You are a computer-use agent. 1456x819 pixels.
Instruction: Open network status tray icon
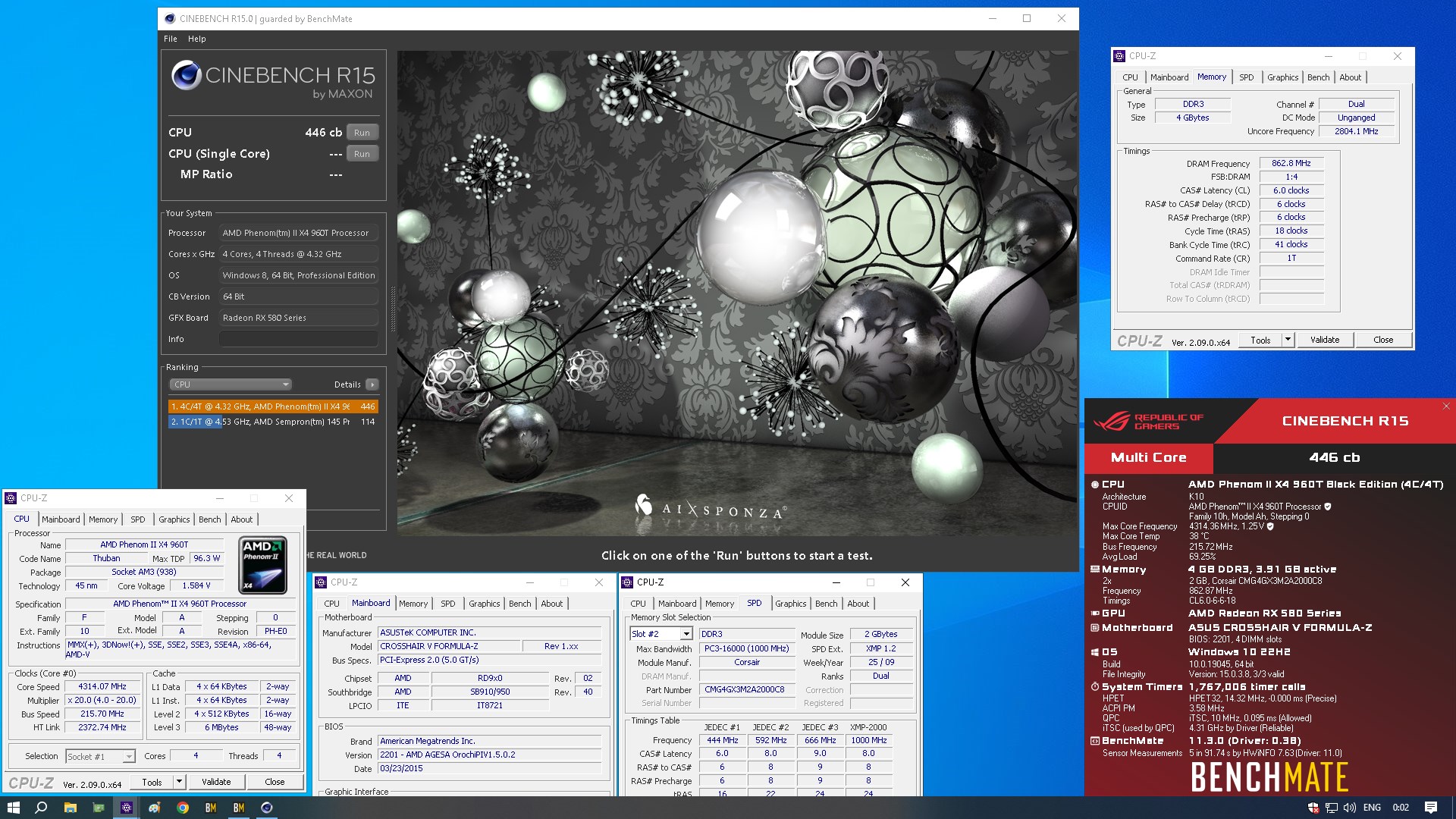(x=1332, y=808)
